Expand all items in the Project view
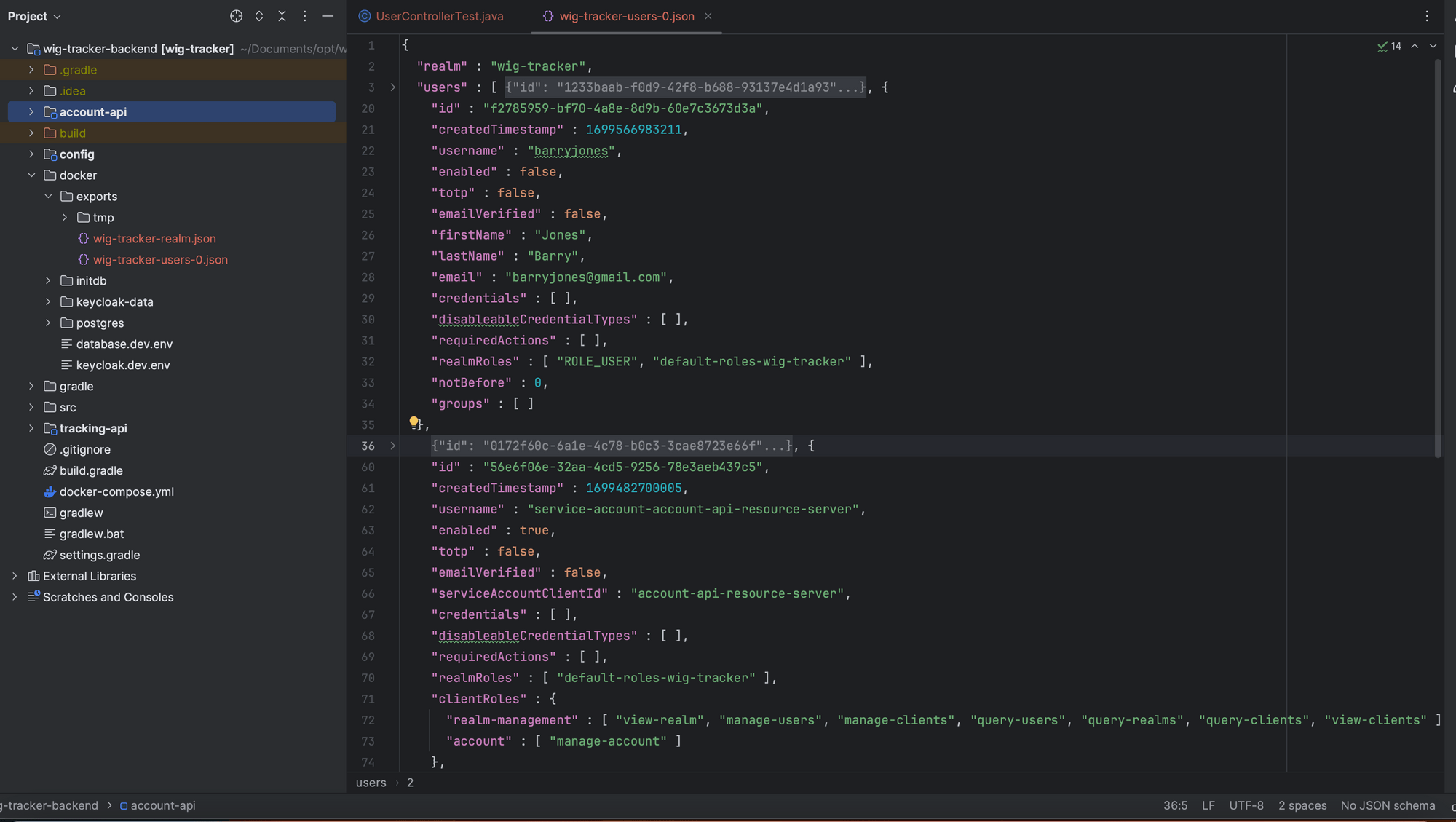Viewport: 1456px width, 822px height. [258, 16]
